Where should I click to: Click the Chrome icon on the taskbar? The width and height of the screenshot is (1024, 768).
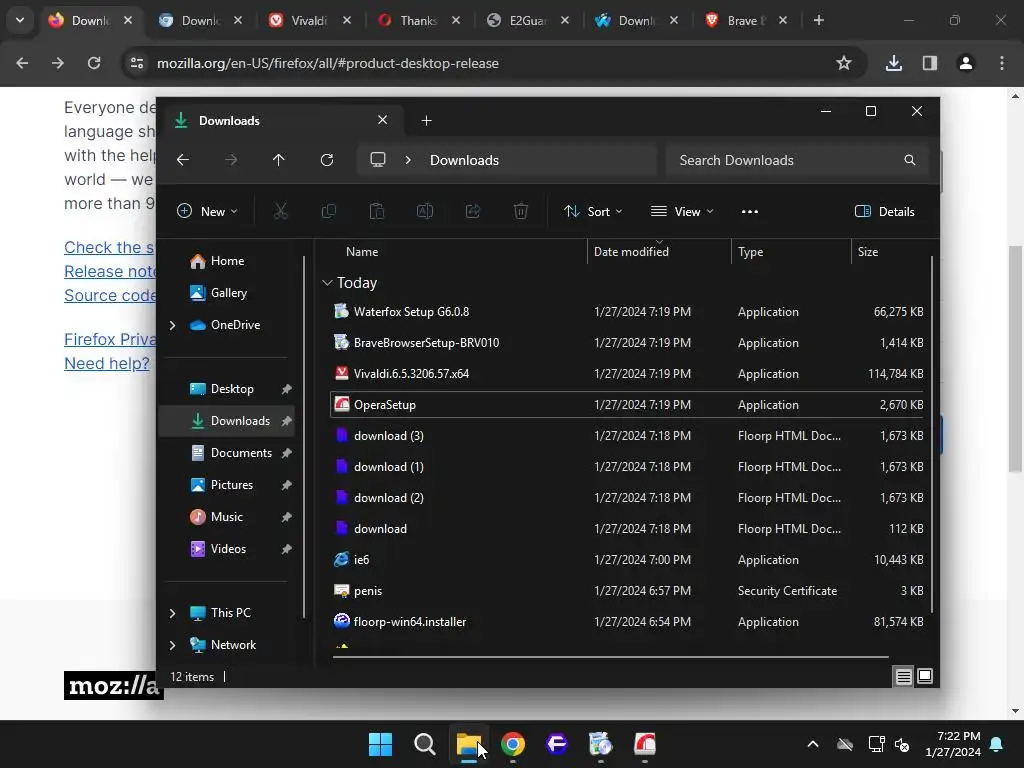click(x=513, y=744)
